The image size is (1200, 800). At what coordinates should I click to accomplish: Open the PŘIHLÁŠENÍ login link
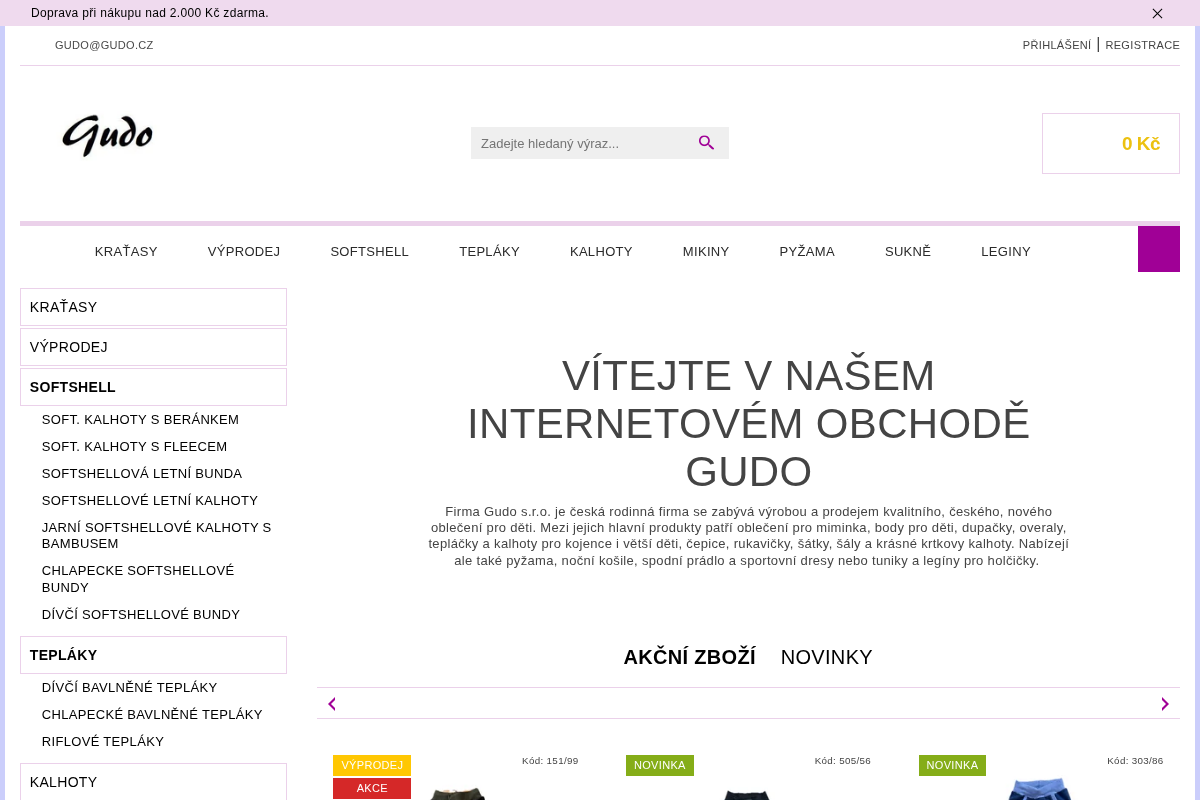click(x=1057, y=45)
